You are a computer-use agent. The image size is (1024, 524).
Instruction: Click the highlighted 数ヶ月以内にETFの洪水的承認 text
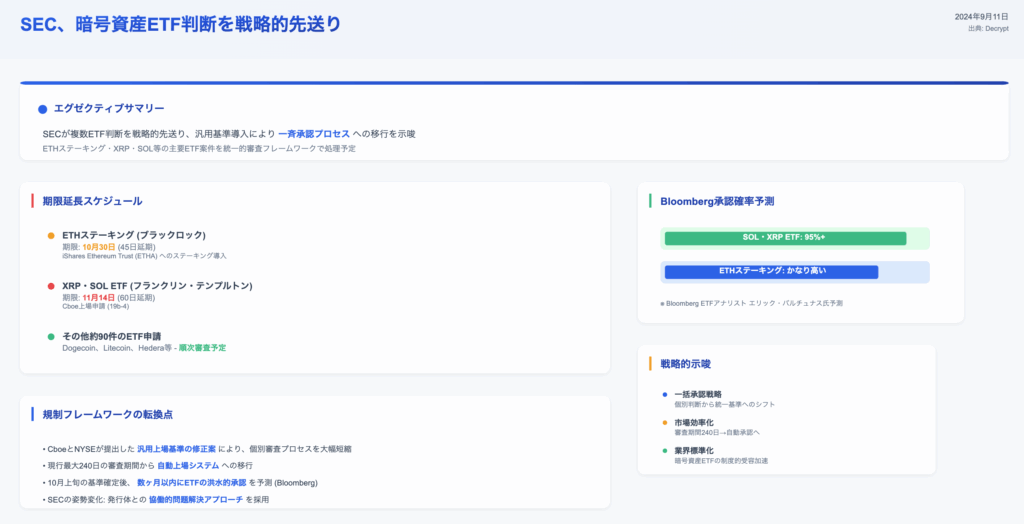(192, 483)
